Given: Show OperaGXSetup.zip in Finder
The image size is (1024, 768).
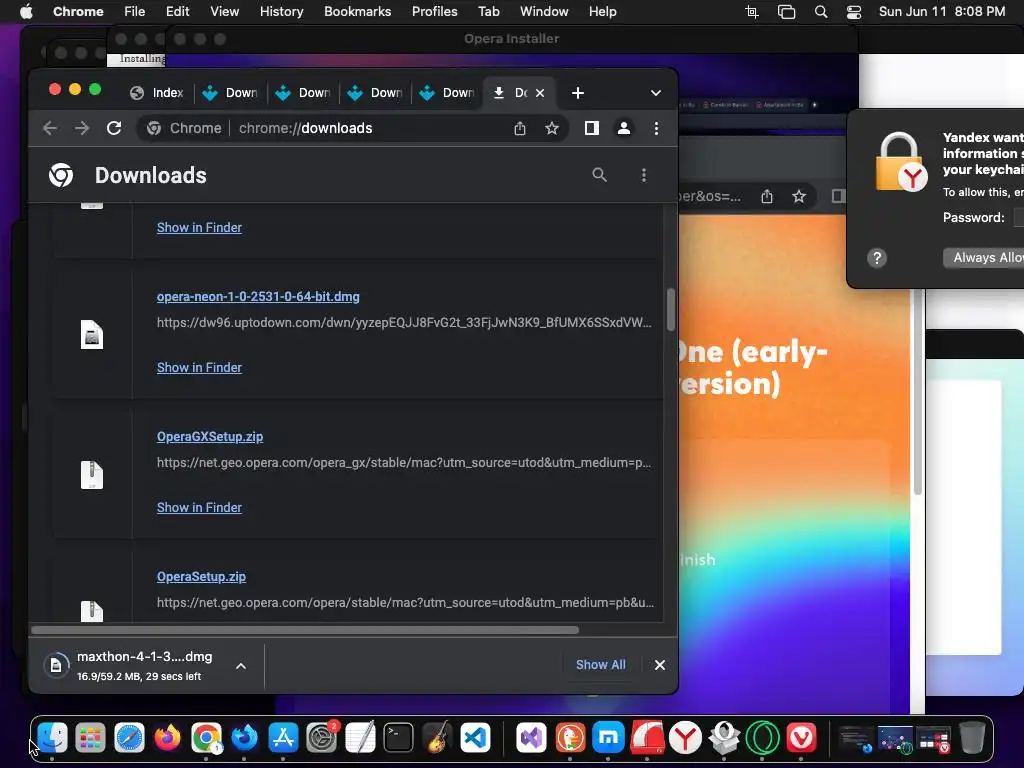Looking at the screenshot, I should 199,507.
